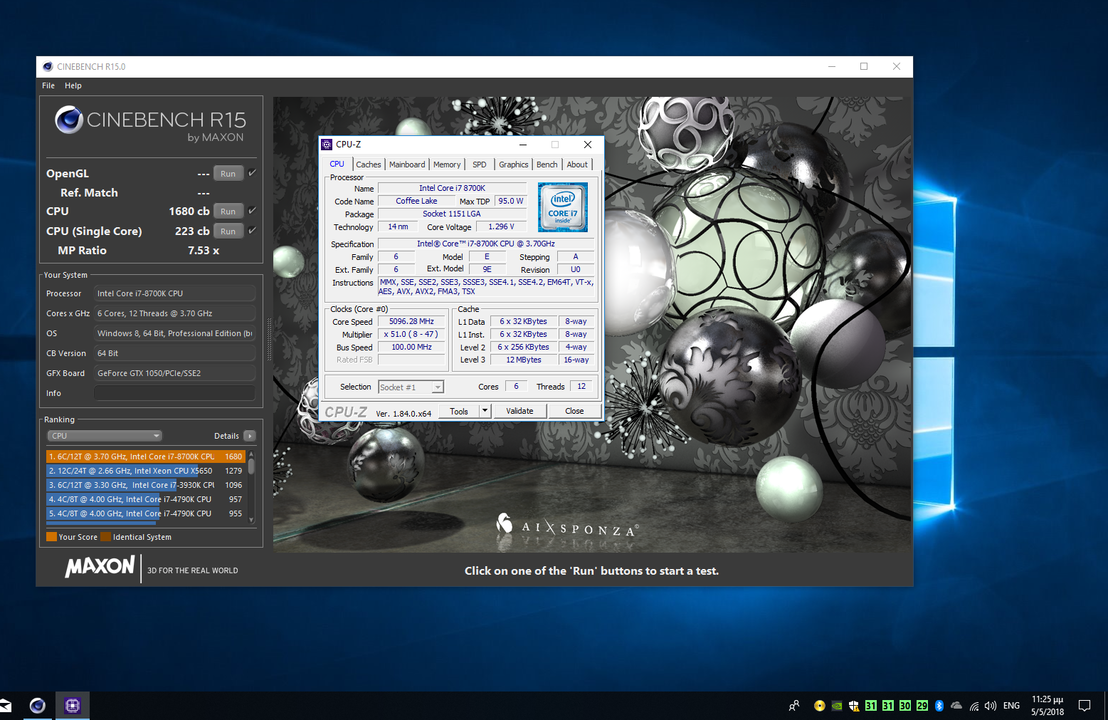Open the Bluetooth tray icon
1108x720 pixels.
pyautogui.click(x=939, y=705)
